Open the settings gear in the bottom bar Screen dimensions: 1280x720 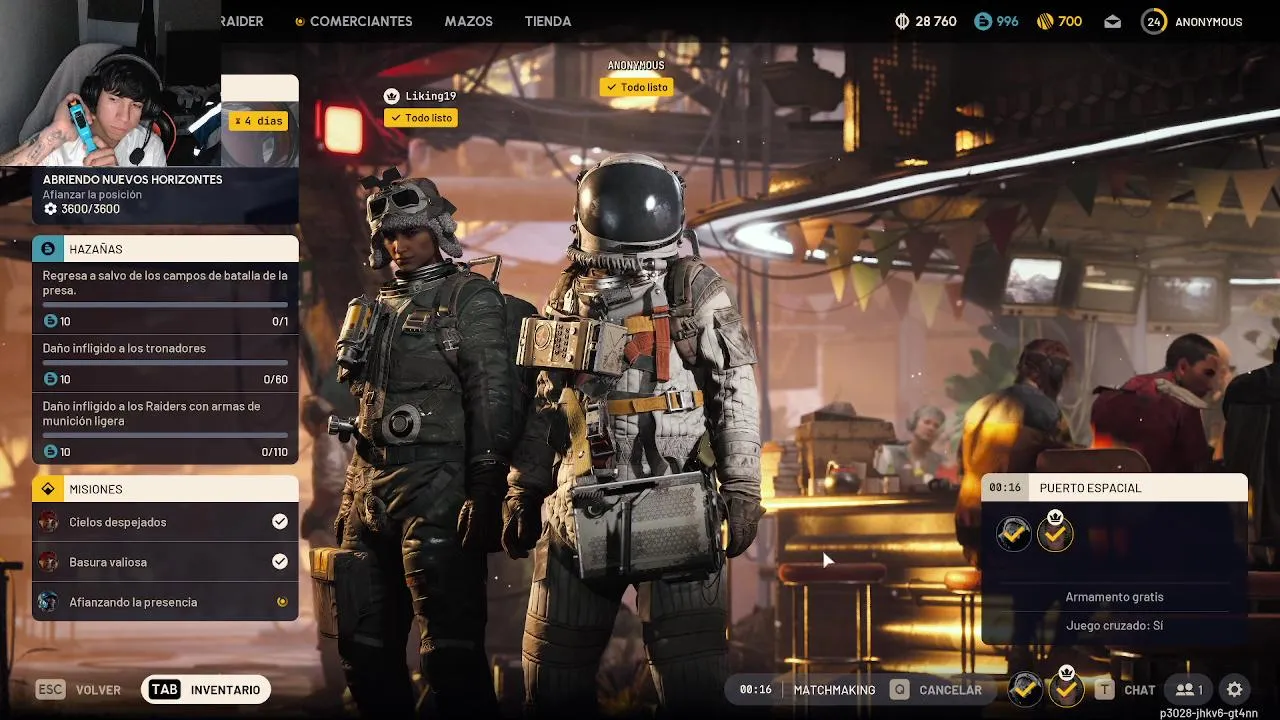tap(1235, 690)
